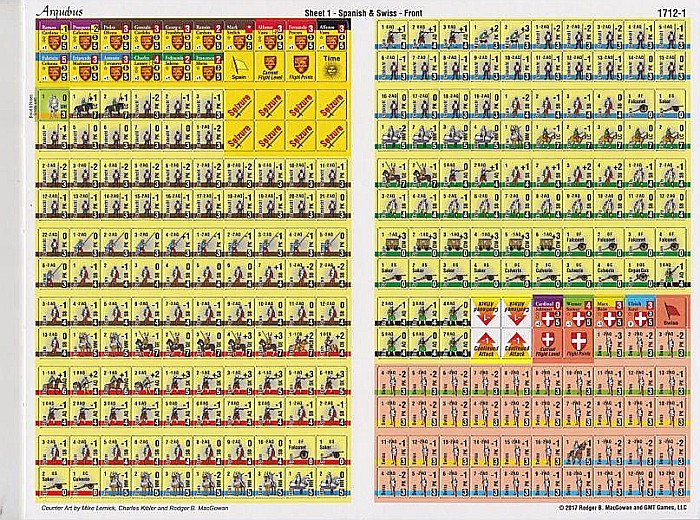Click the purple-header Cardinal leader counter
This screenshot has height=520, width=700.
pos(547,311)
